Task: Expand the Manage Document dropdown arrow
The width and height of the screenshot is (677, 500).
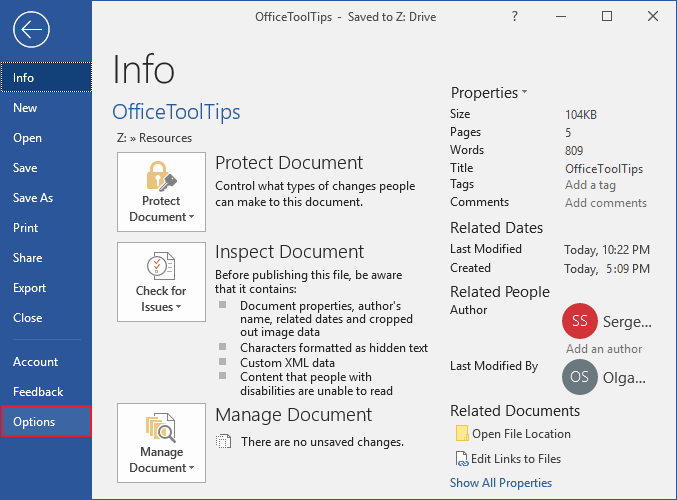Action: coord(191,468)
